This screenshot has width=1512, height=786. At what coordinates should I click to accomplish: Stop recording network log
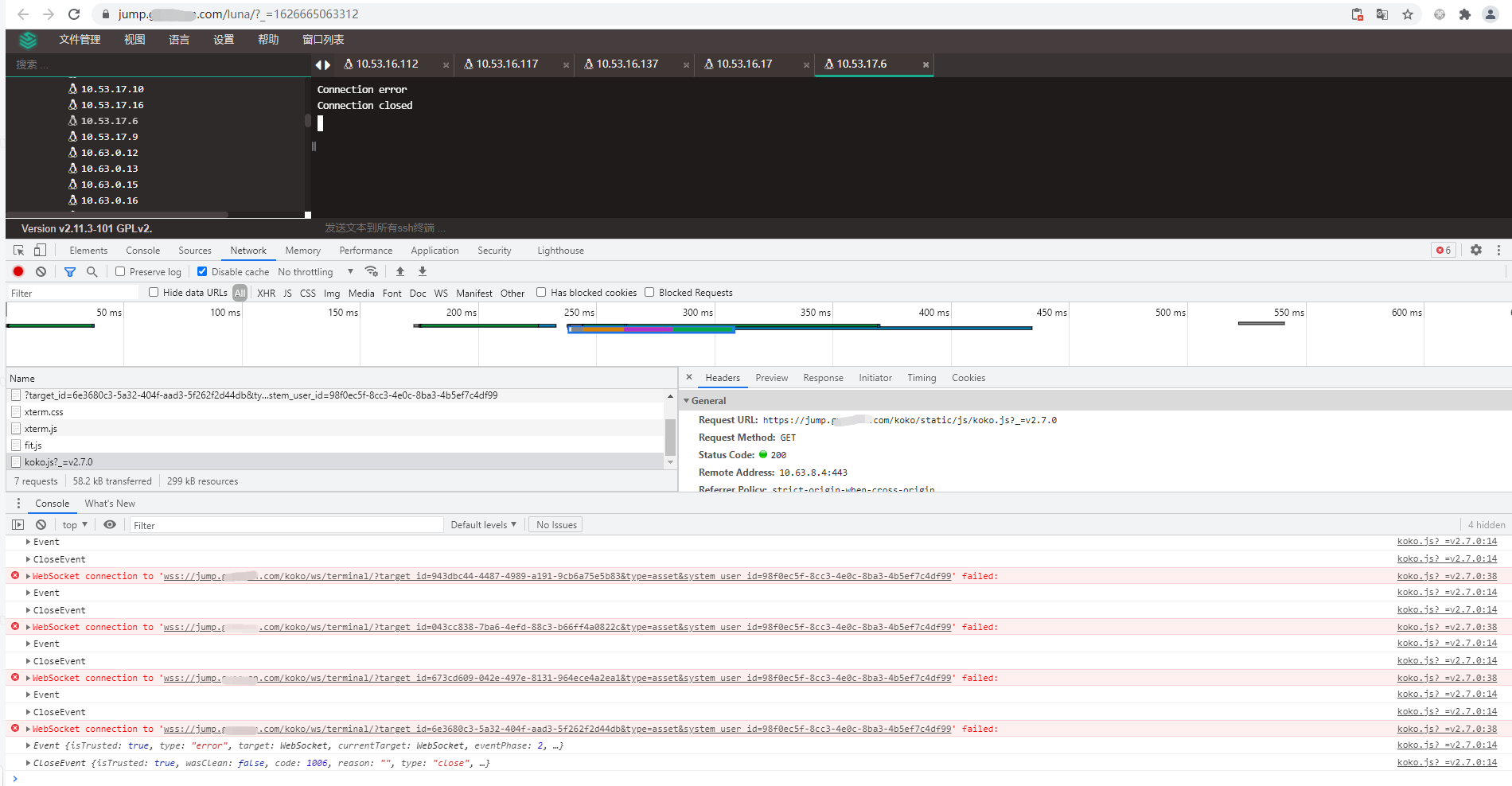(x=18, y=271)
